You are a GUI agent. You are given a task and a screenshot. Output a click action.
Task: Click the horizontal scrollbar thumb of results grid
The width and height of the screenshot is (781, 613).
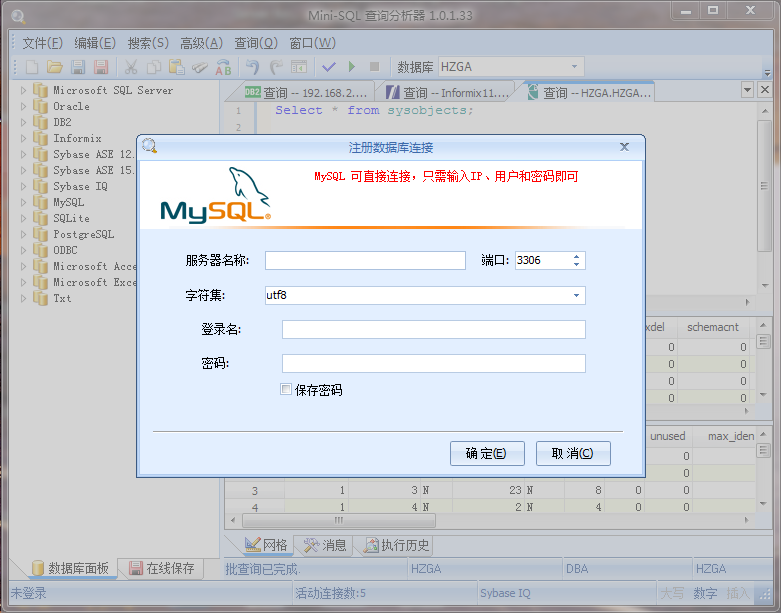tap(339, 520)
